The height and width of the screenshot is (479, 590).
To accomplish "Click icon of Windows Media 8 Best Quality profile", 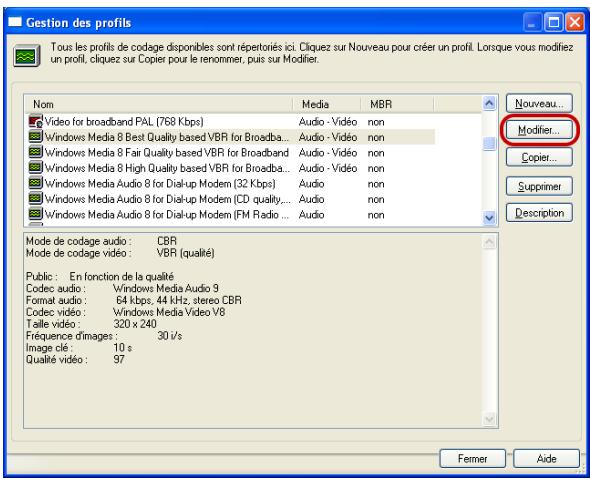I will (36, 137).
